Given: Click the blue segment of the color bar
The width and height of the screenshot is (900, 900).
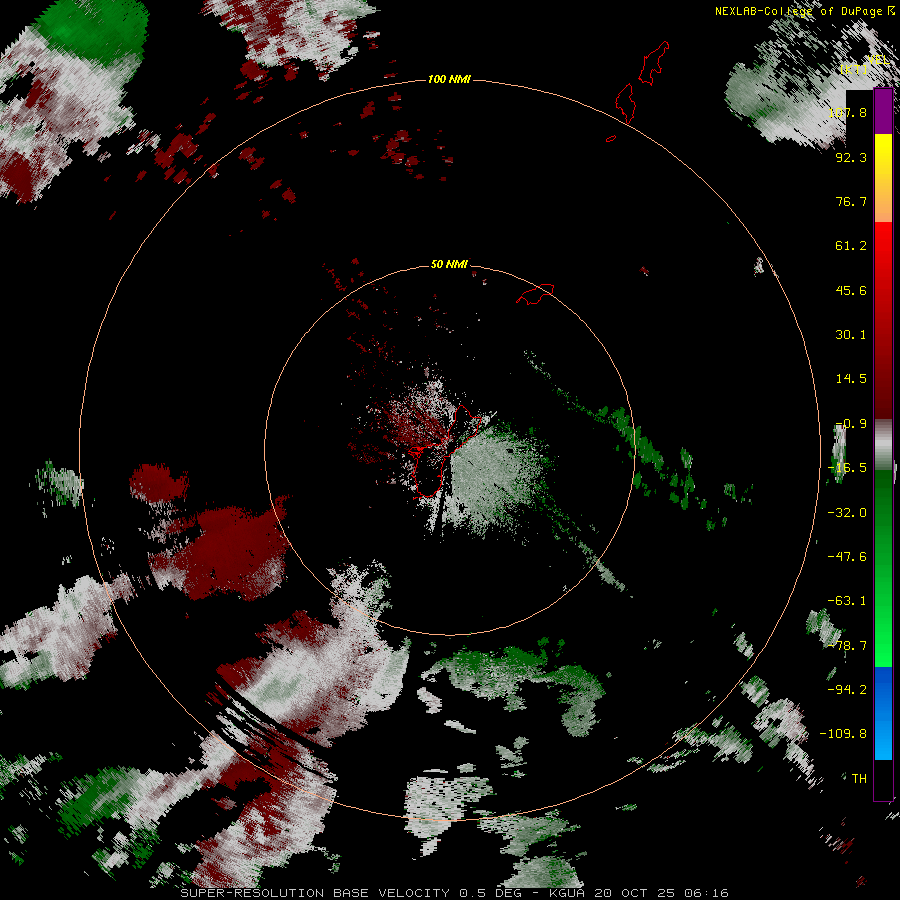Looking at the screenshot, I should [883, 713].
